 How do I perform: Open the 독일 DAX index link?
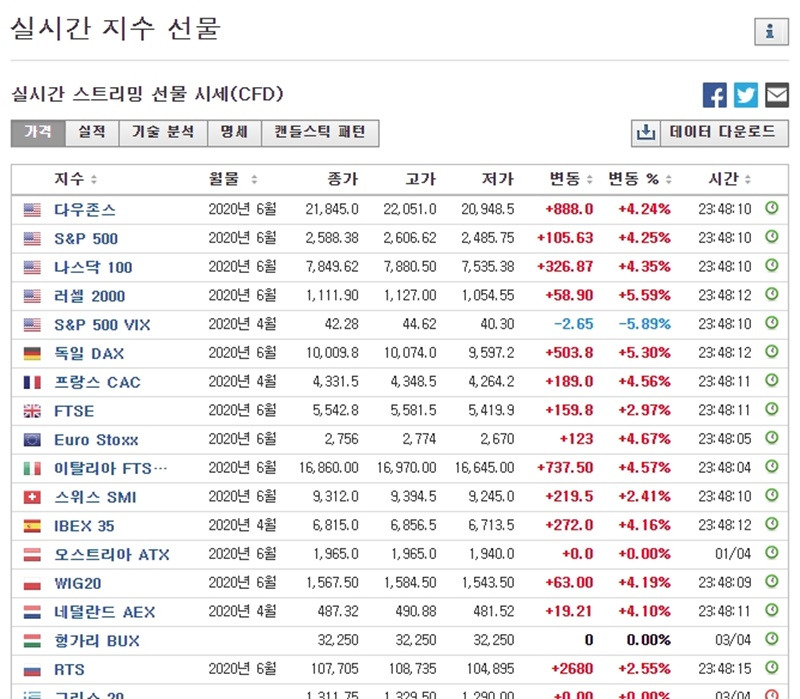click(x=89, y=354)
